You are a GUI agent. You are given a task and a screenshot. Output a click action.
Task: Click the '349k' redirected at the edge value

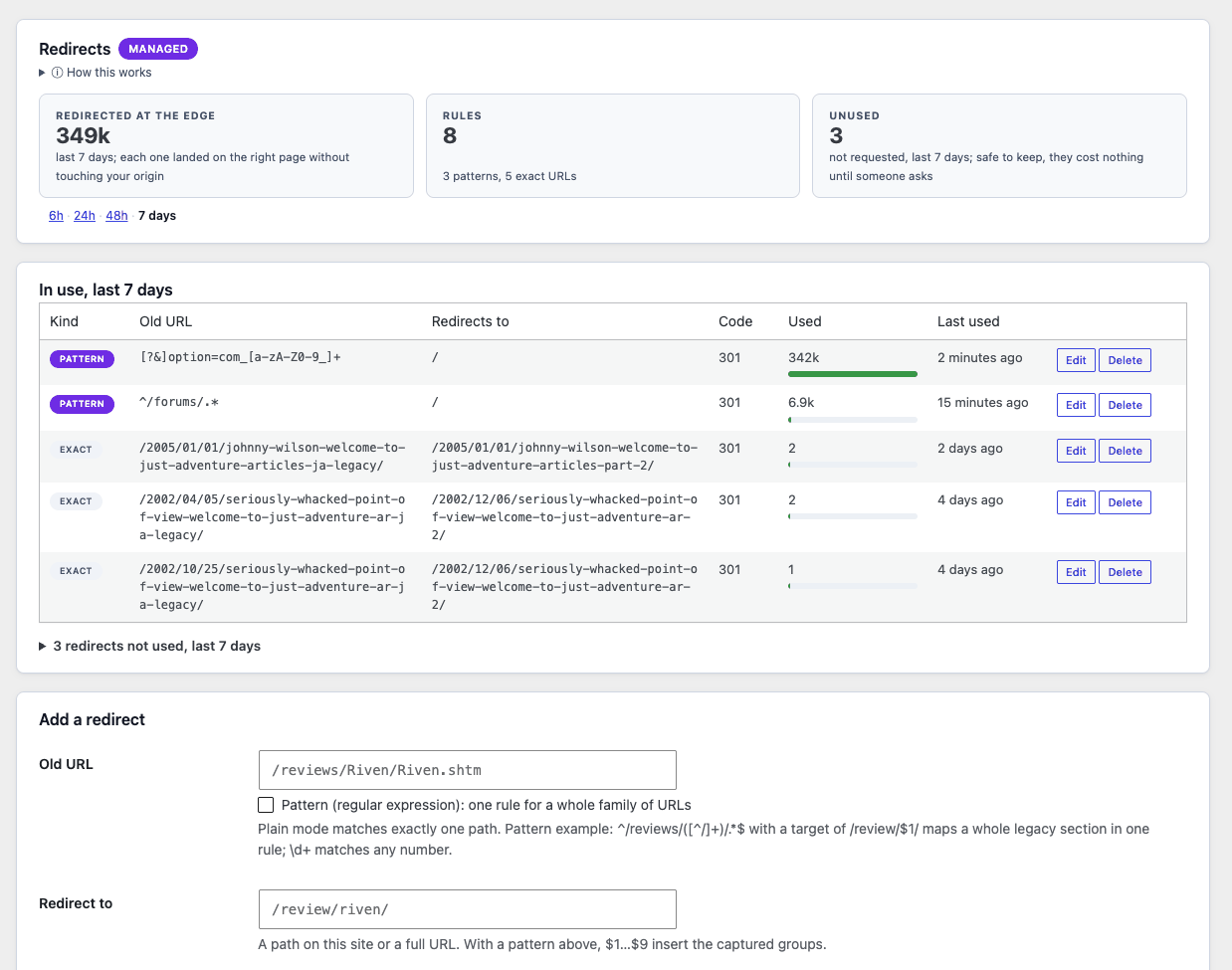tap(83, 135)
